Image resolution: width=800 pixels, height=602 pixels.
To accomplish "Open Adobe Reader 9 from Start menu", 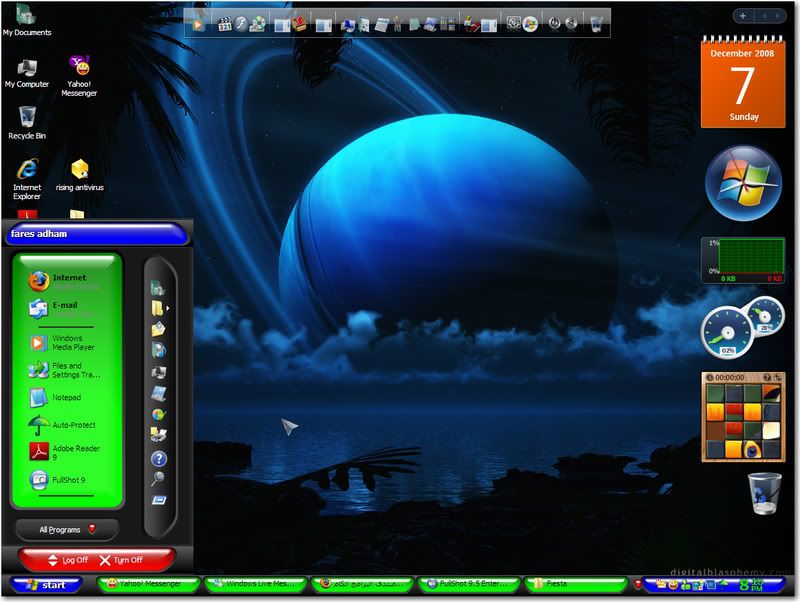I will pos(68,453).
